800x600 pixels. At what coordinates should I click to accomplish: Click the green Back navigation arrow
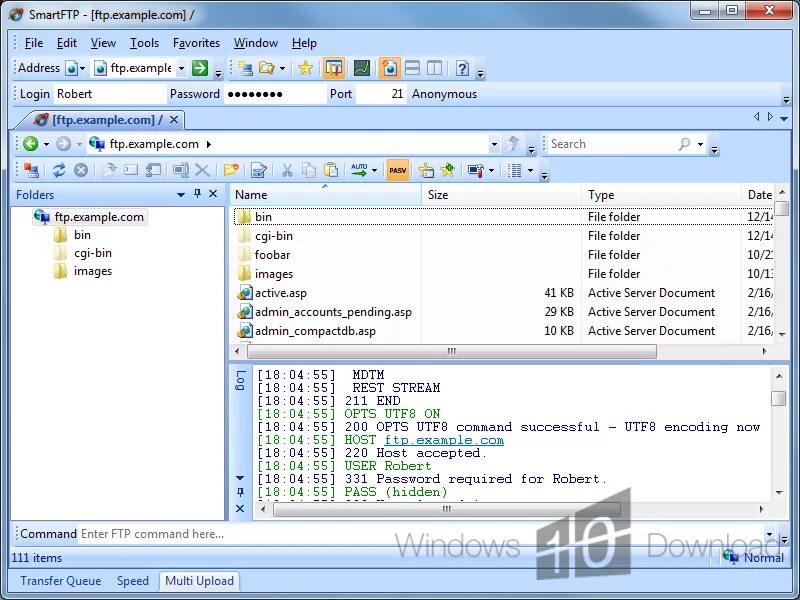pyautogui.click(x=31, y=144)
